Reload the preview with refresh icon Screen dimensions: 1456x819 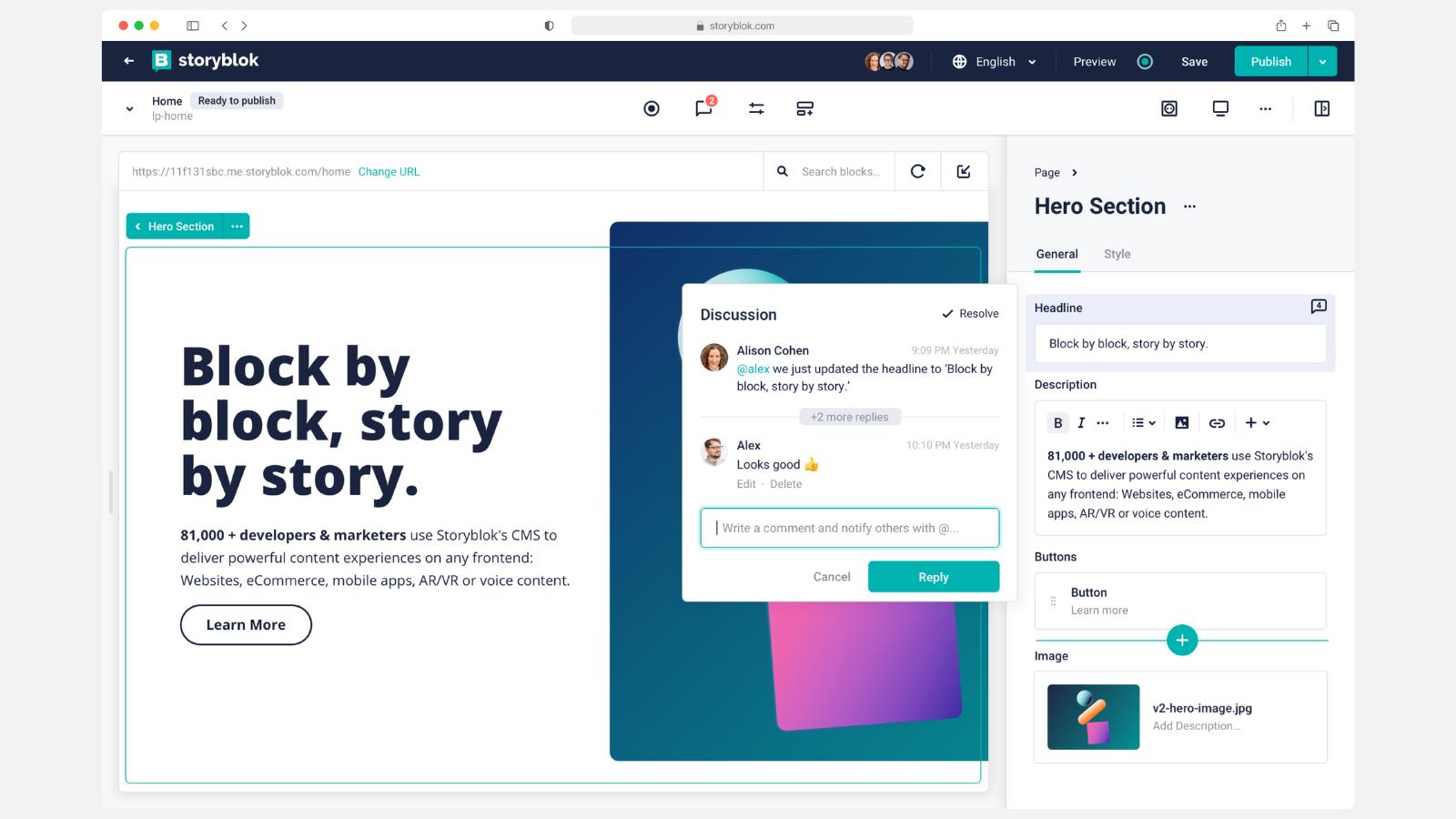tap(918, 171)
